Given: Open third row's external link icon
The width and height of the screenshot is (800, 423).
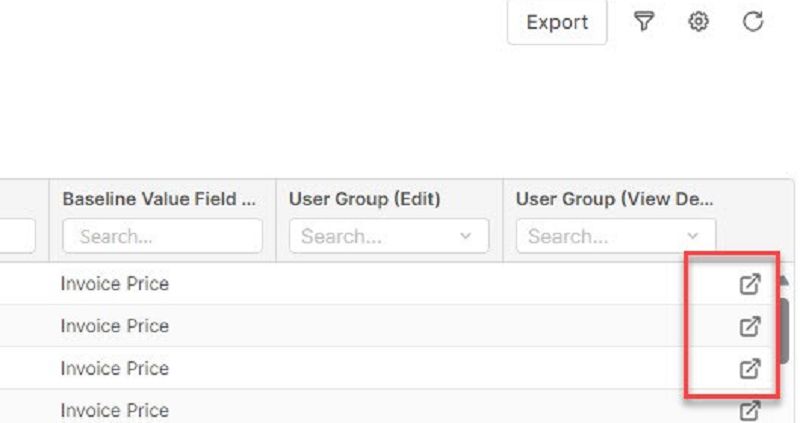Looking at the screenshot, I should tap(750, 368).
